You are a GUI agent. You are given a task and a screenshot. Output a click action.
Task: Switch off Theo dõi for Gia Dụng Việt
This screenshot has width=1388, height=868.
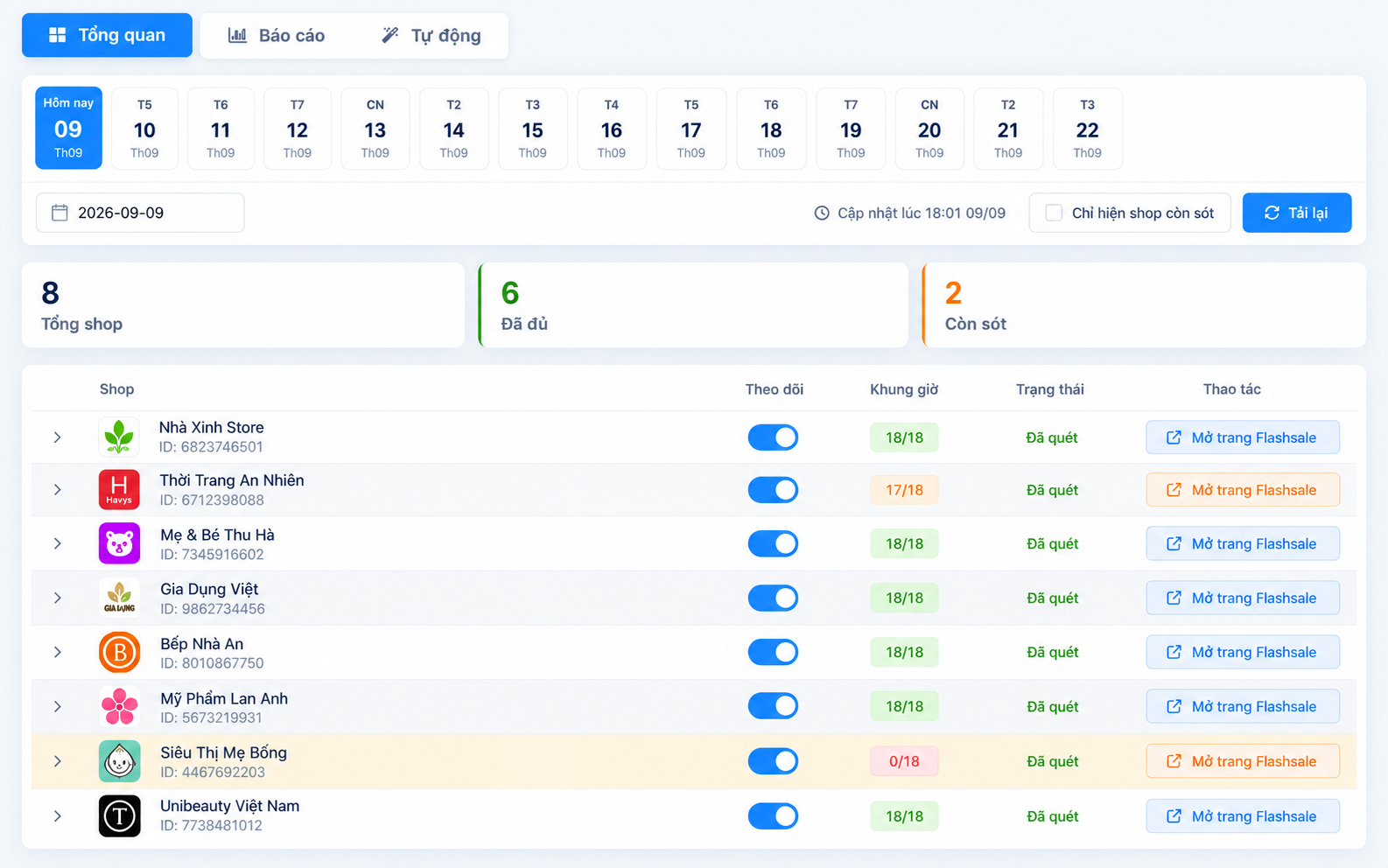(x=773, y=598)
